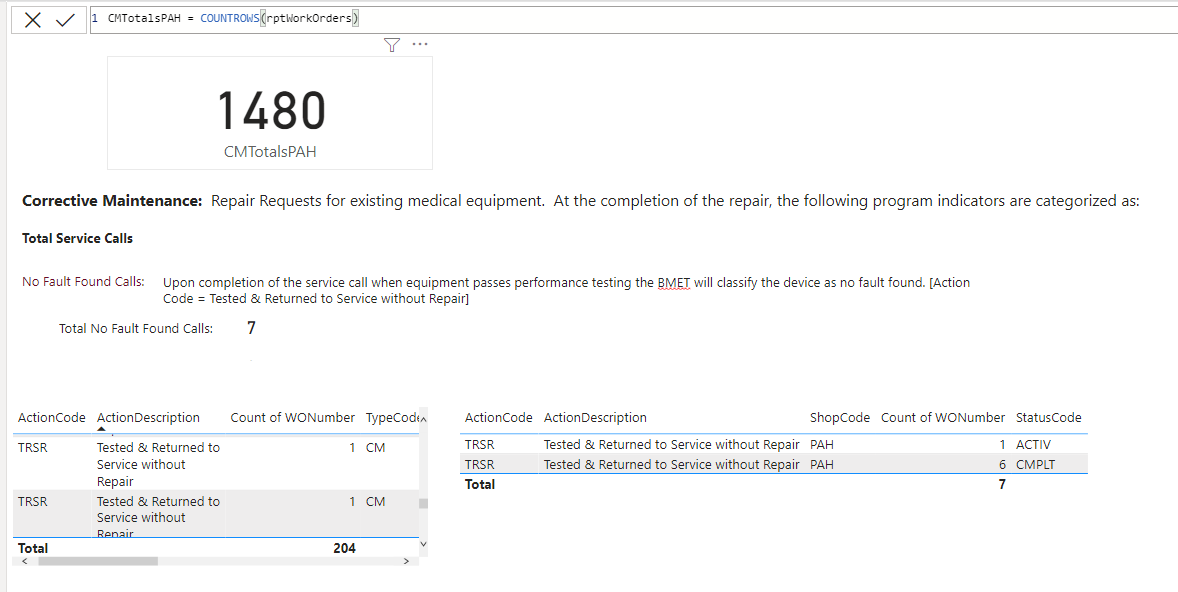Click the PAH cell in the CMPLT row

tap(822, 464)
